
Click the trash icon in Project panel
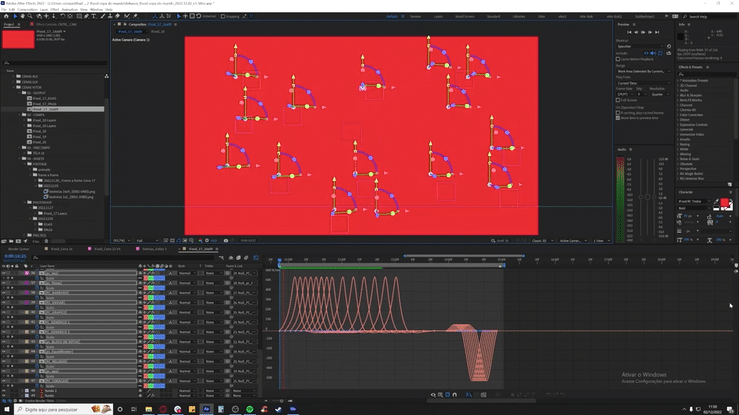click(46, 241)
